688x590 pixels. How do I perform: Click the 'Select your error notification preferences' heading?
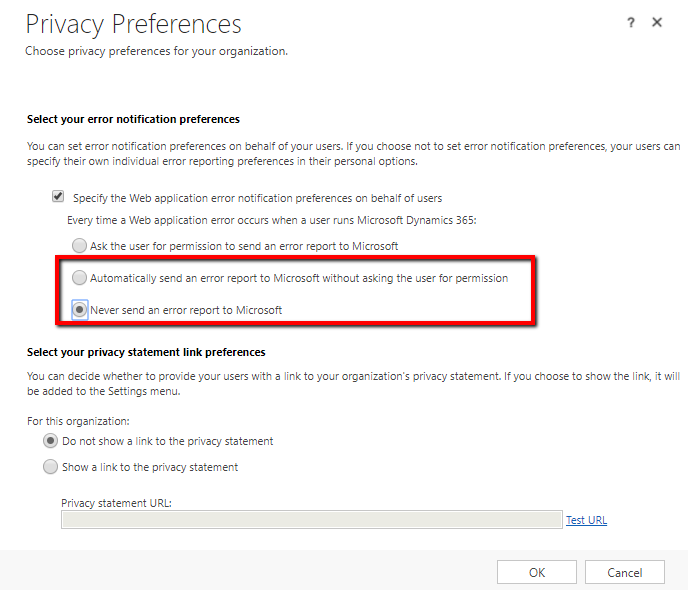133,120
